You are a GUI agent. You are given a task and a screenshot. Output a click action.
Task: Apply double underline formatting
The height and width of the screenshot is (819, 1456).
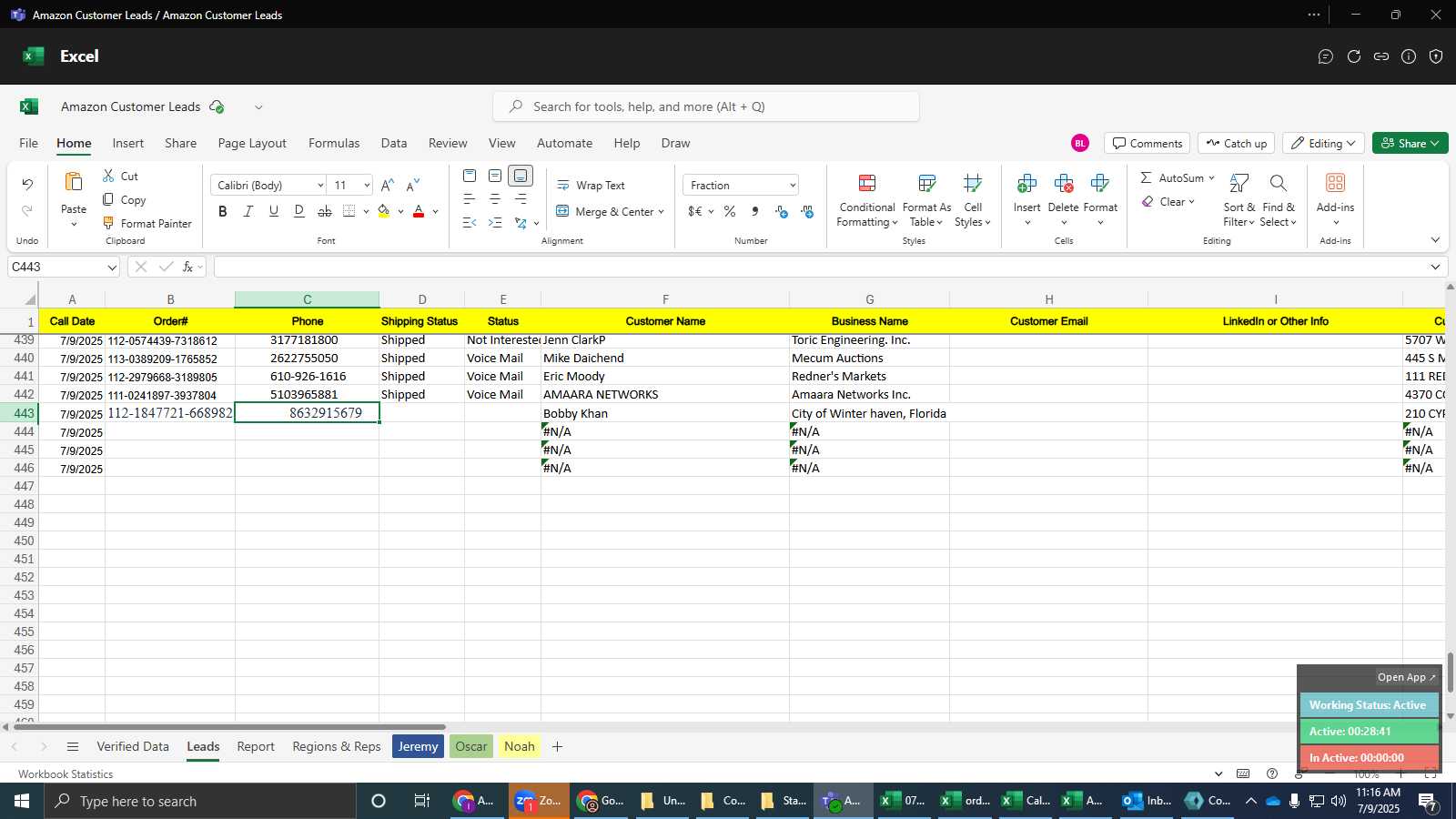299,211
